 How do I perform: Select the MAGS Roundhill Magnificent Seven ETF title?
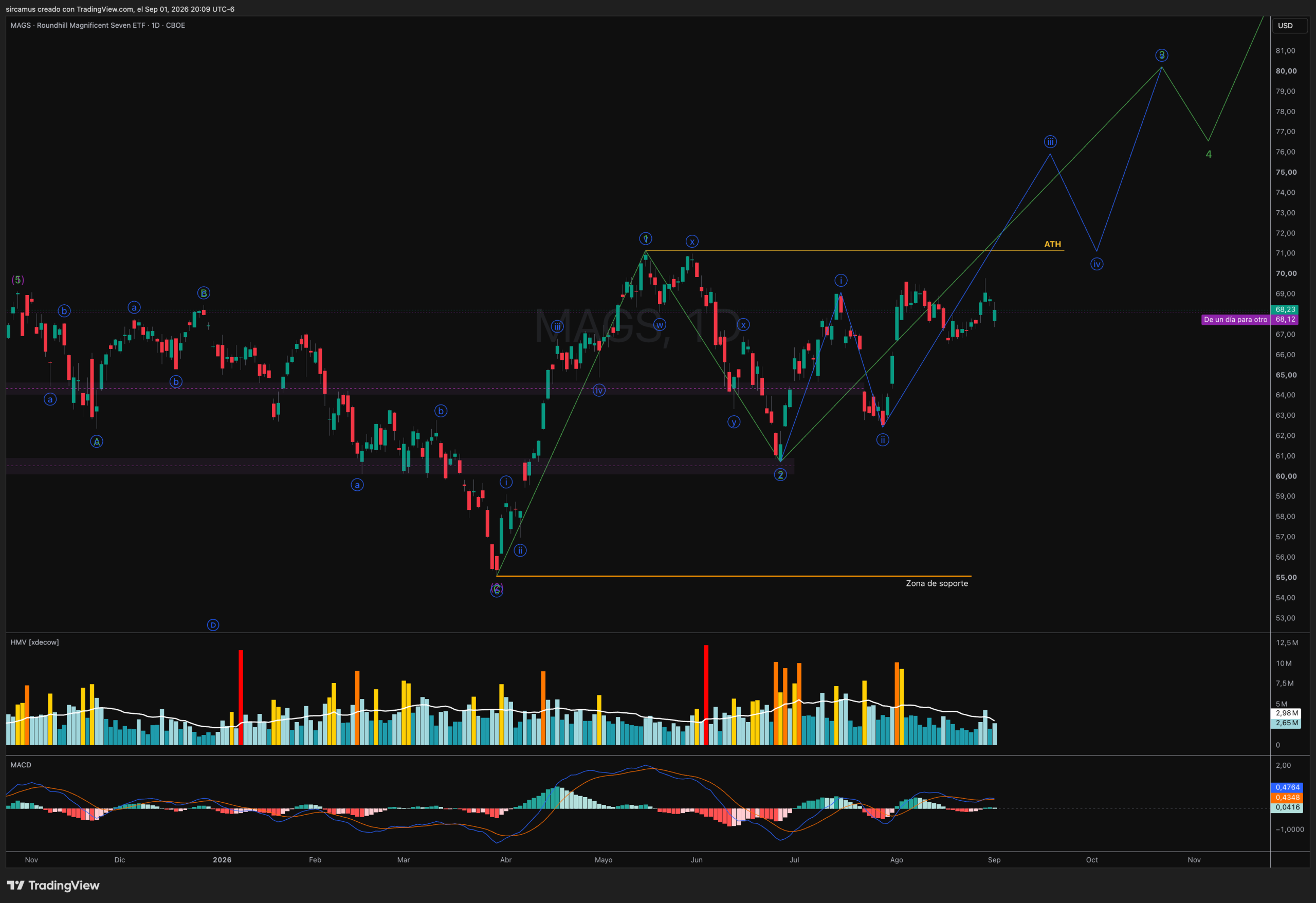click(97, 26)
